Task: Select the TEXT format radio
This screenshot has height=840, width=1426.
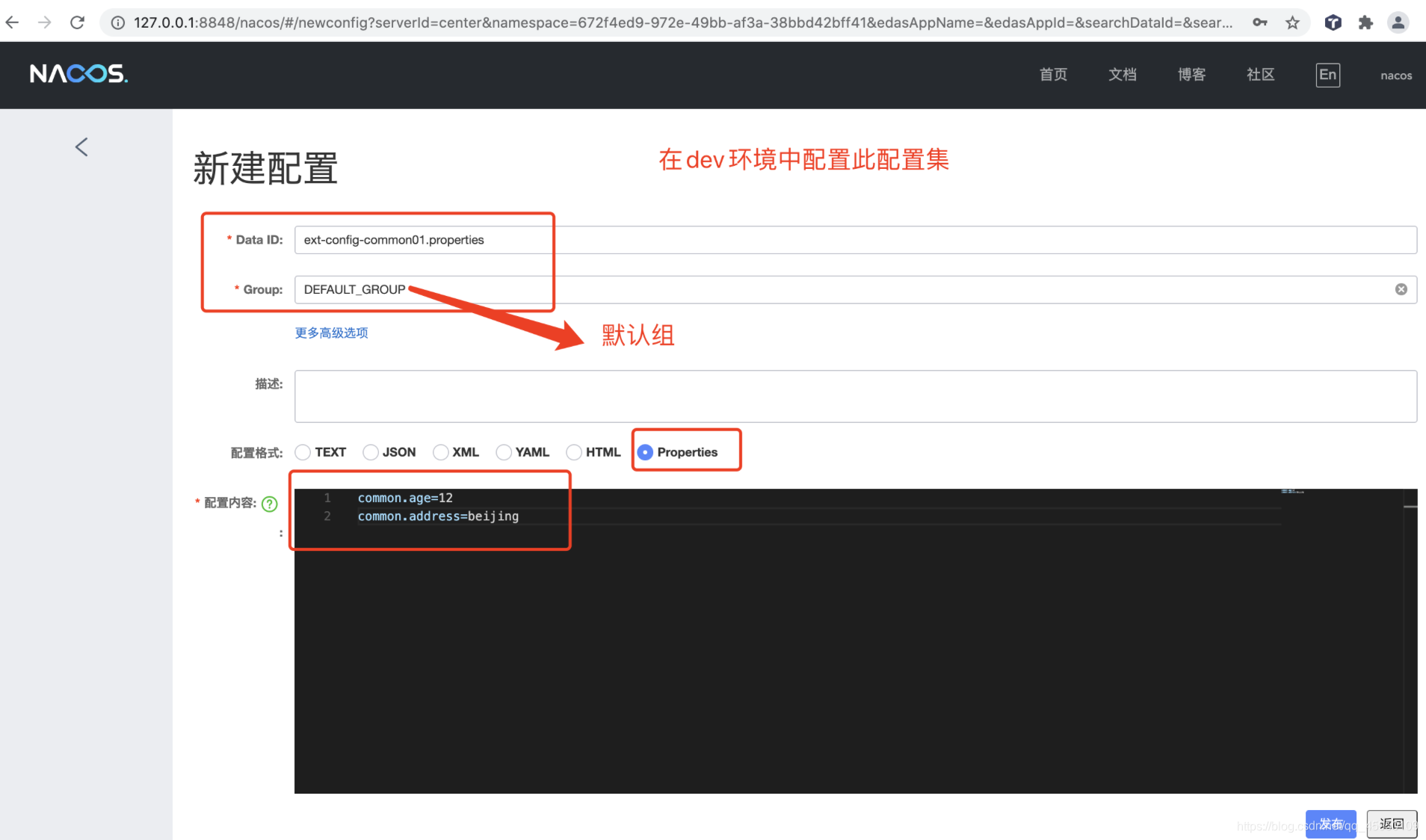Action: [303, 452]
